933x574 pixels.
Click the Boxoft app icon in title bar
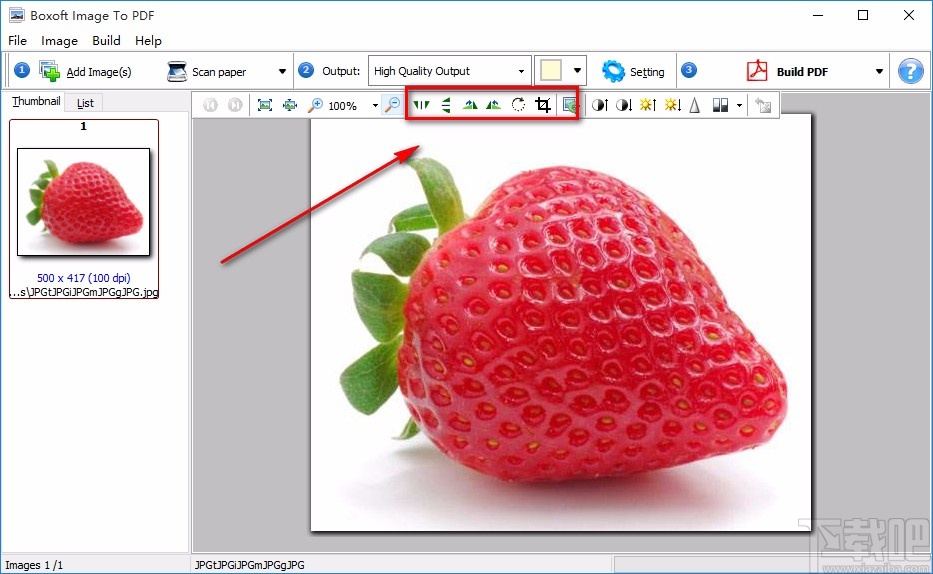click(x=17, y=15)
